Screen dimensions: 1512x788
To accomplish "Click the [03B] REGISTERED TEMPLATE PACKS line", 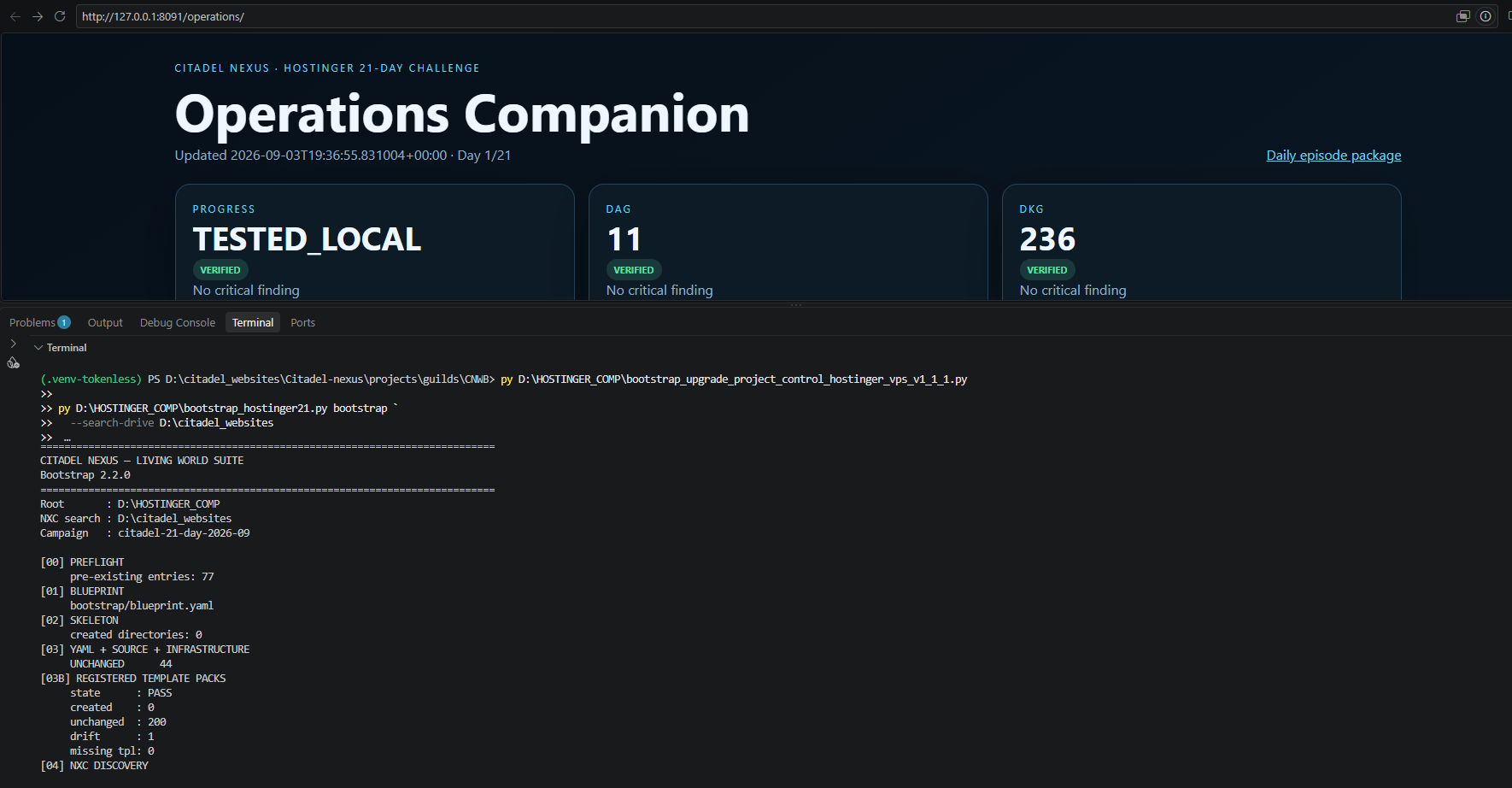I will click(133, 679).
